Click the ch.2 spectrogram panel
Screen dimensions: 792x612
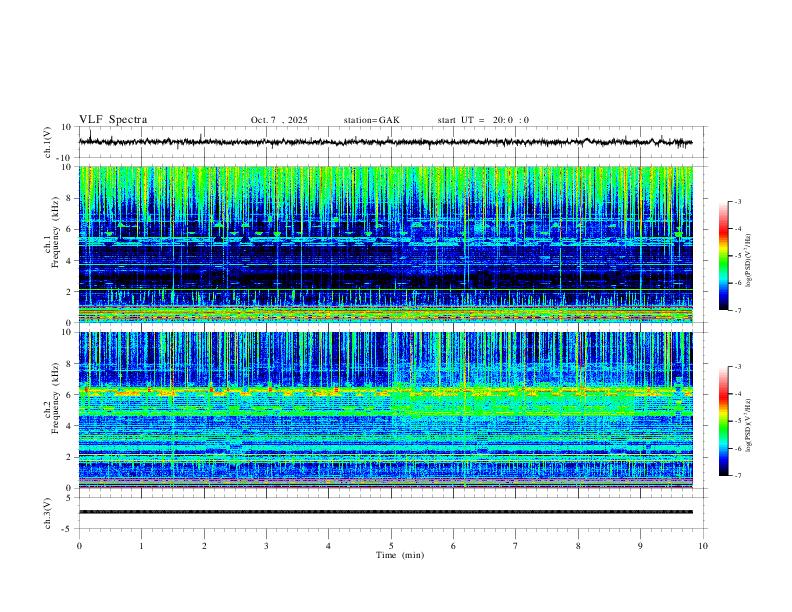[385, 410]
